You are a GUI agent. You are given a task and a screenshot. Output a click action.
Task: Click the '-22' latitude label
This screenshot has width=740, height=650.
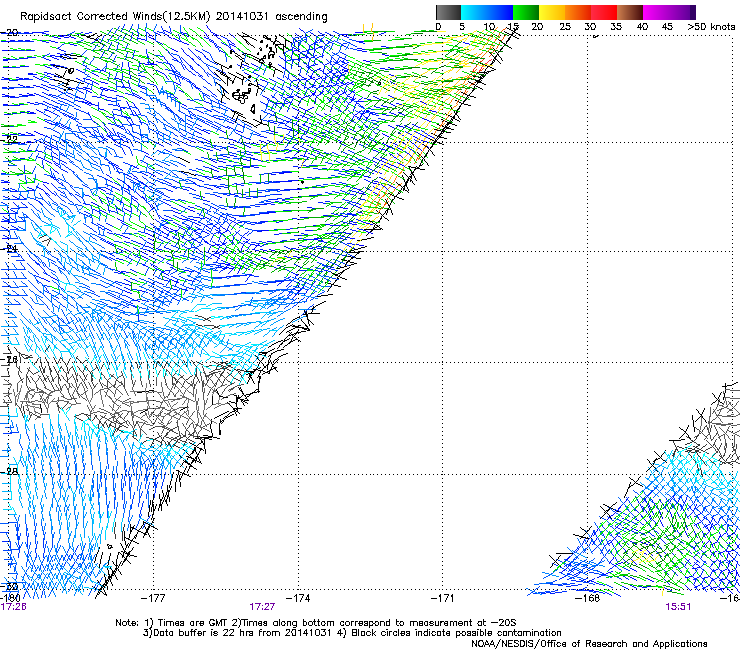tap(9, 139)
